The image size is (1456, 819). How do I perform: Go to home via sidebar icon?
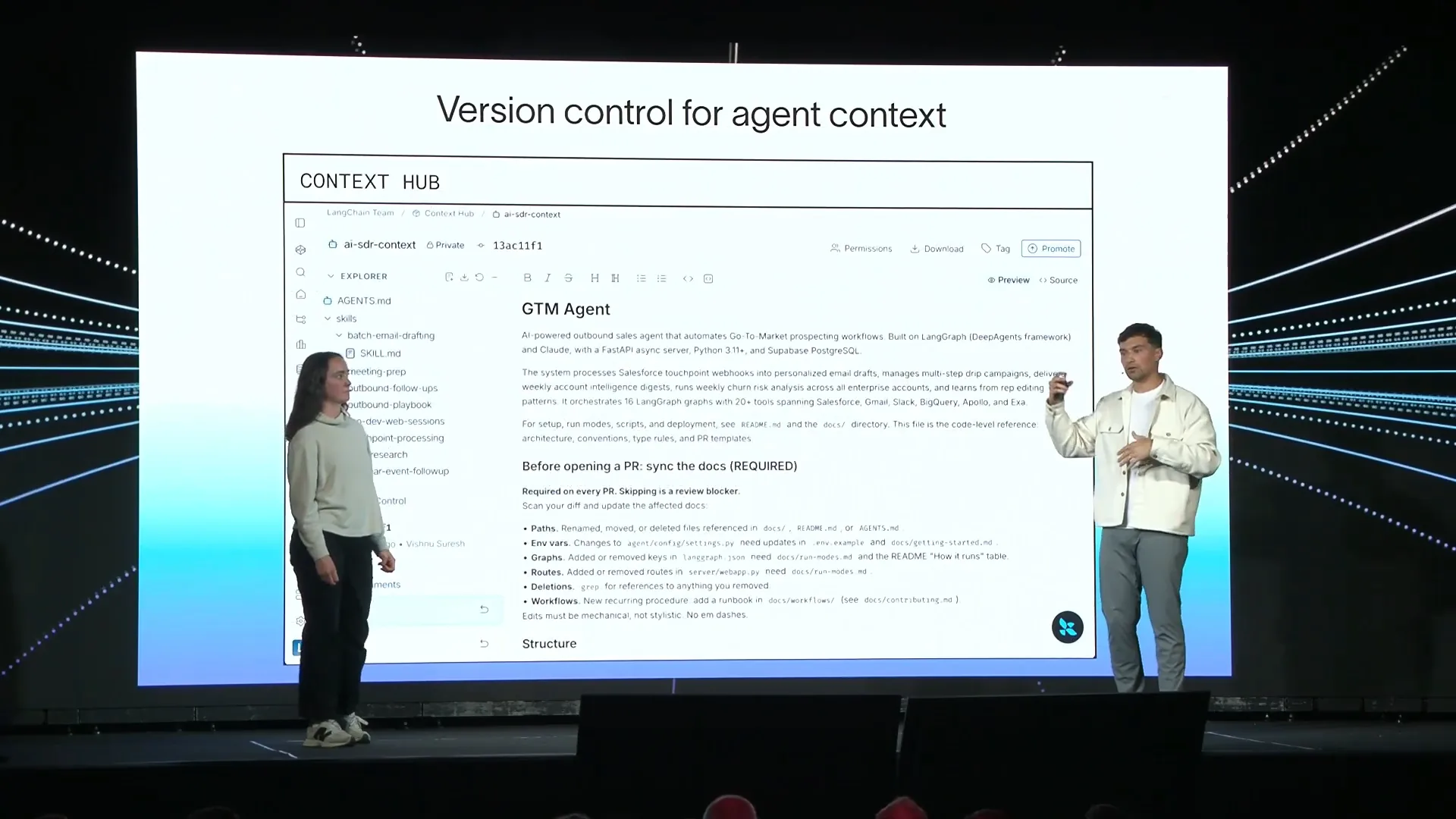coord(300,294)
